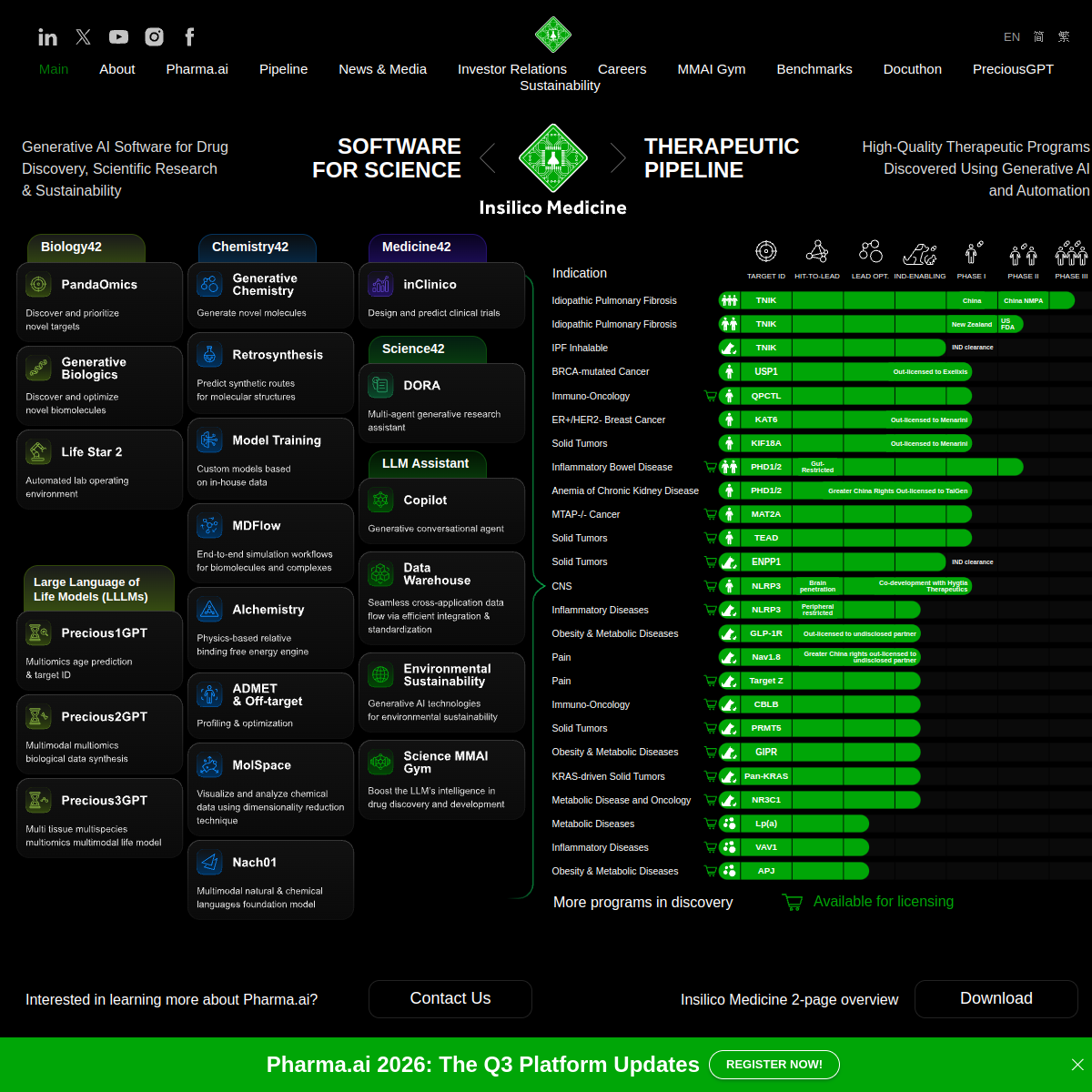Click the Precious3GPT icon
Viewport: 1092px width, 1092px height.
pos(39,800)
